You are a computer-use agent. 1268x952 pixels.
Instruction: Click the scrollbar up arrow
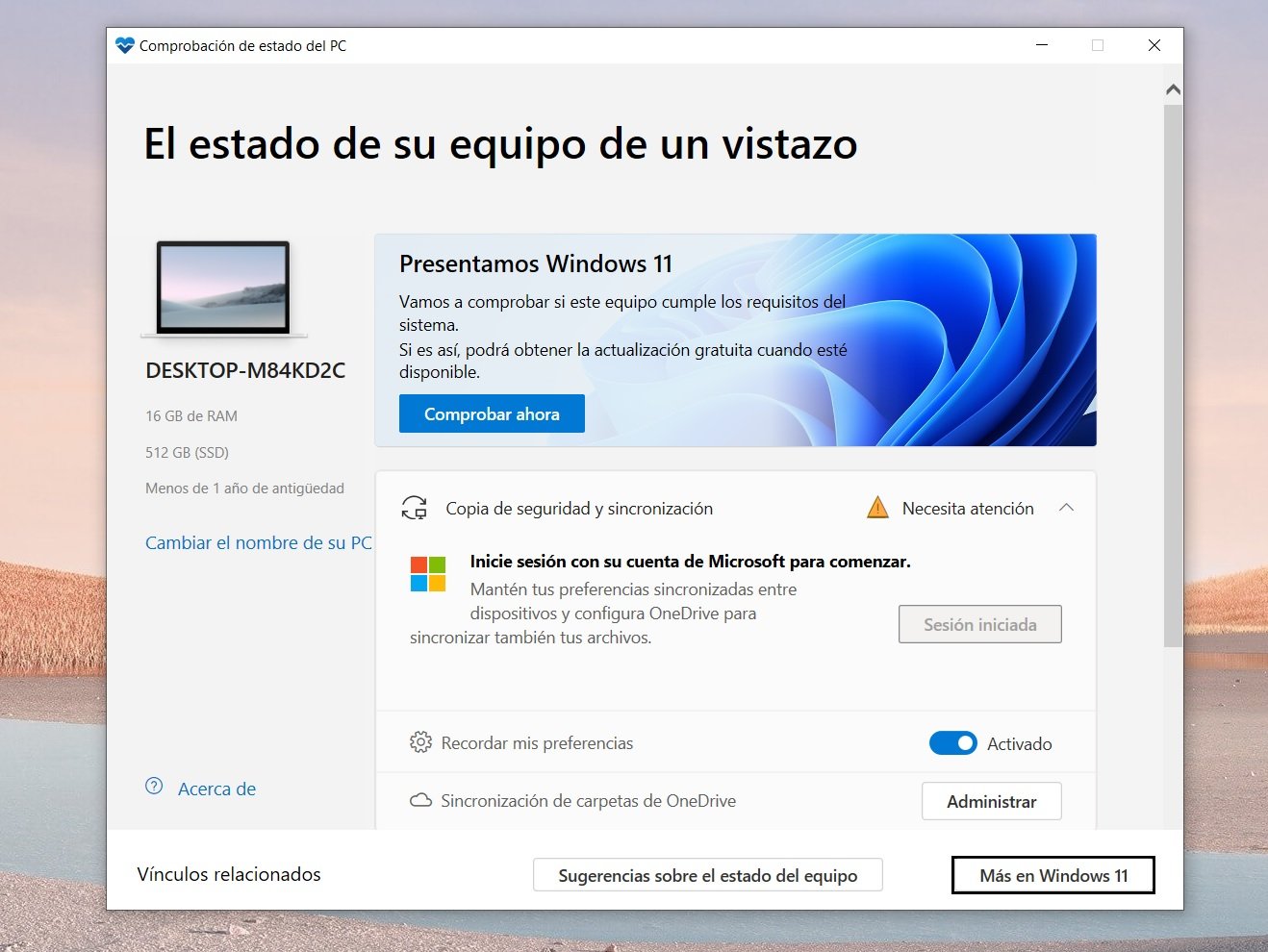point(1173,89)
